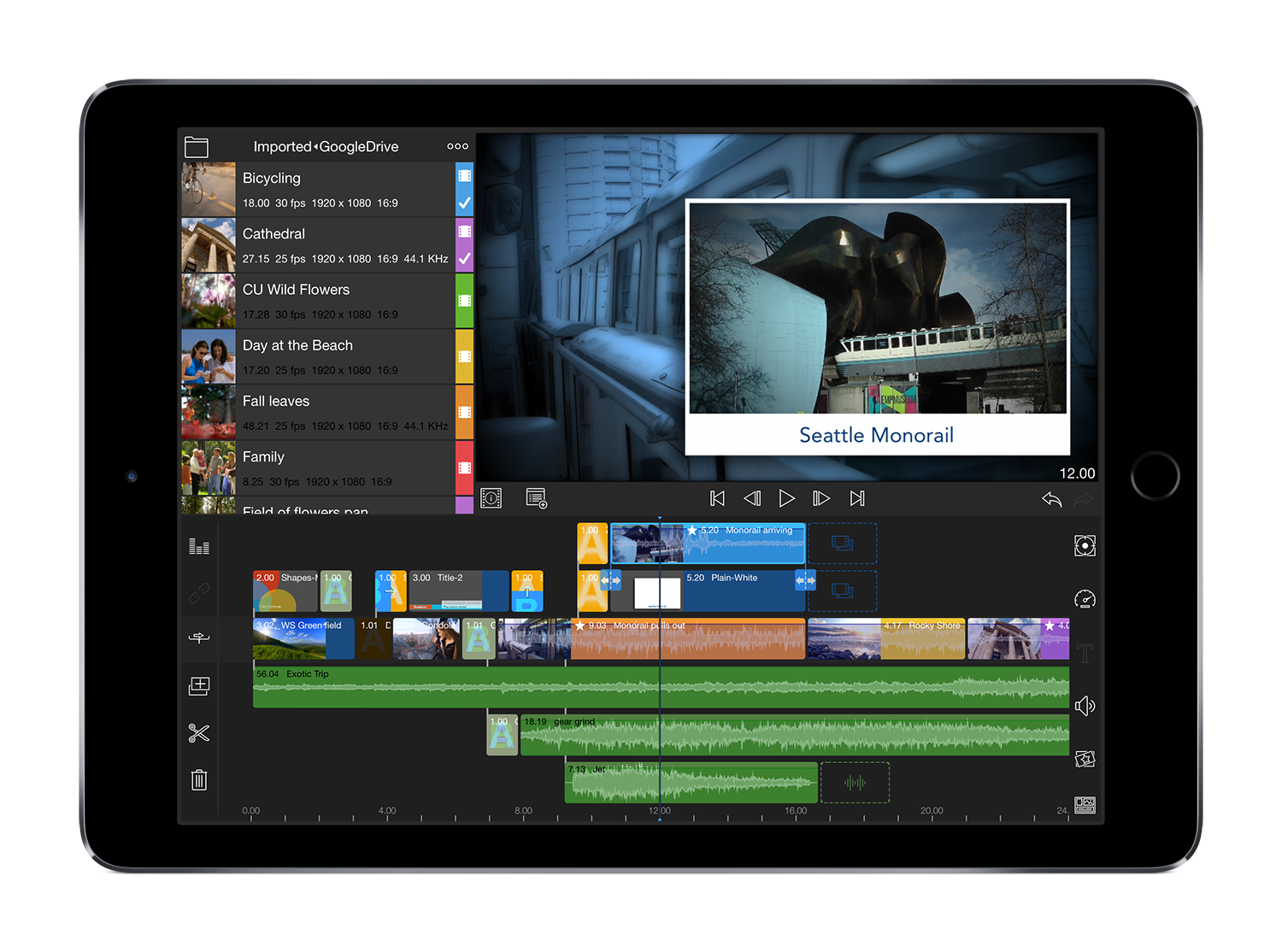Select the Gondola clip on main track
This screenshot has width=1282, height=952.
click(x=426, y=639)
